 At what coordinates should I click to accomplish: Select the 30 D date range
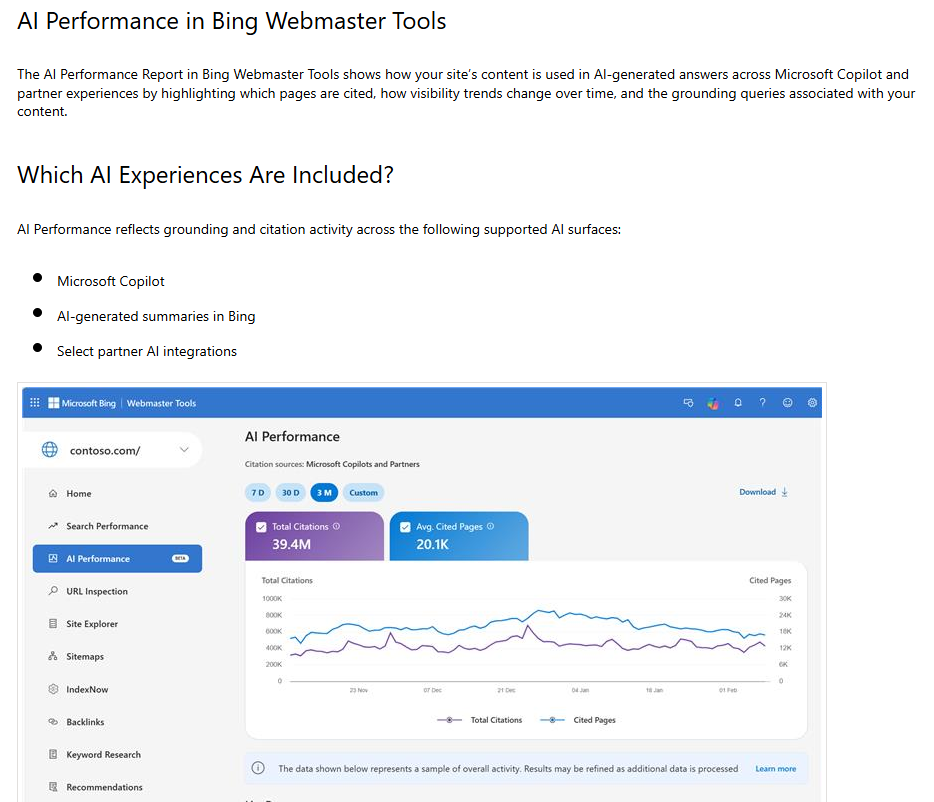click(291, 493)
